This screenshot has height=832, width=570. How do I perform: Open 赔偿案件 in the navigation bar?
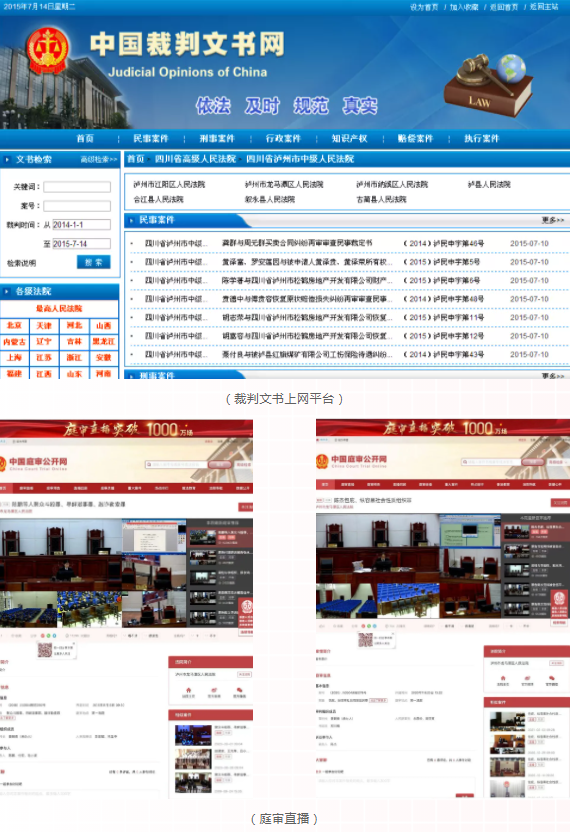(x=416, y=138)
